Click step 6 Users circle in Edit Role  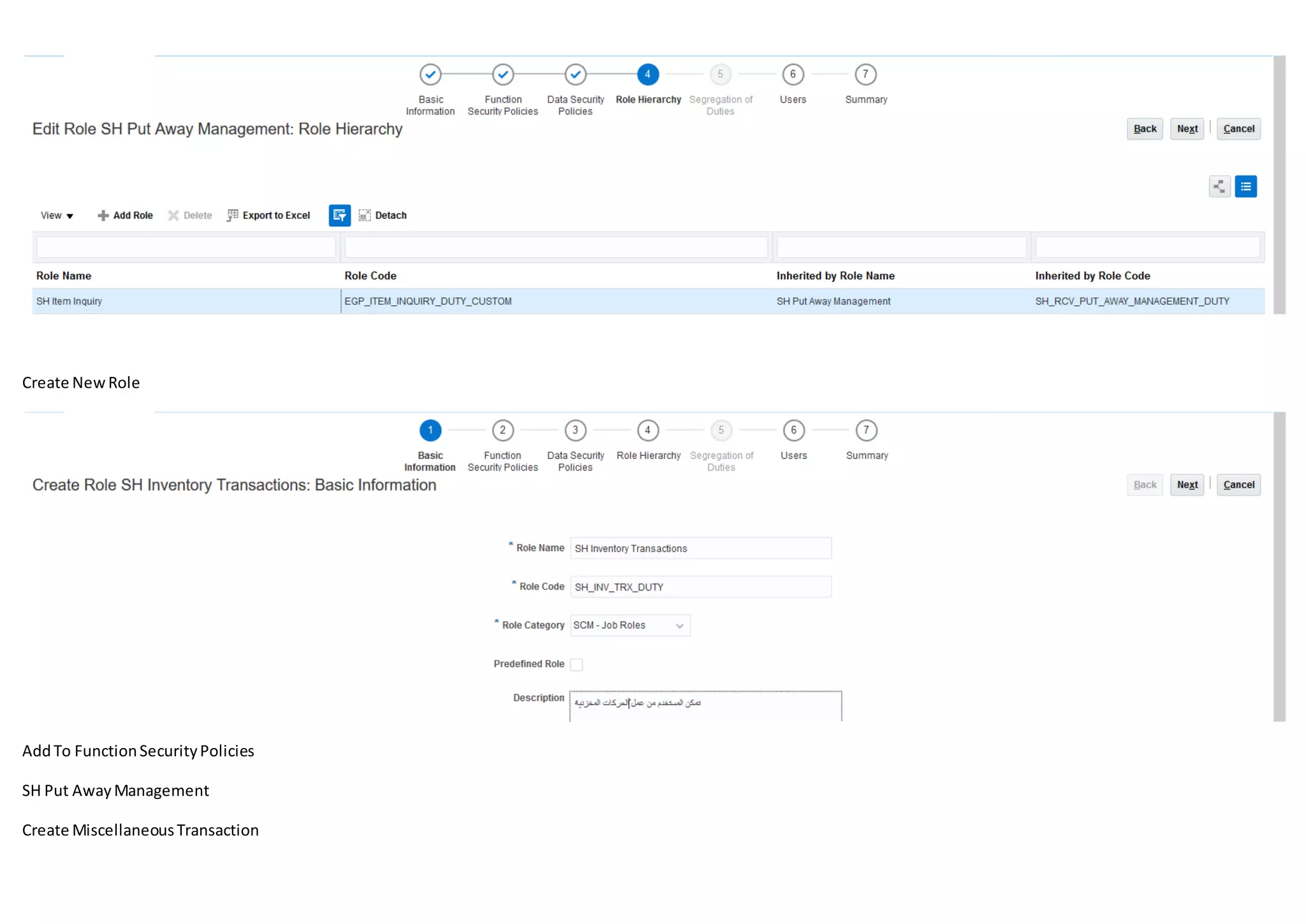(x=793, y=75)
